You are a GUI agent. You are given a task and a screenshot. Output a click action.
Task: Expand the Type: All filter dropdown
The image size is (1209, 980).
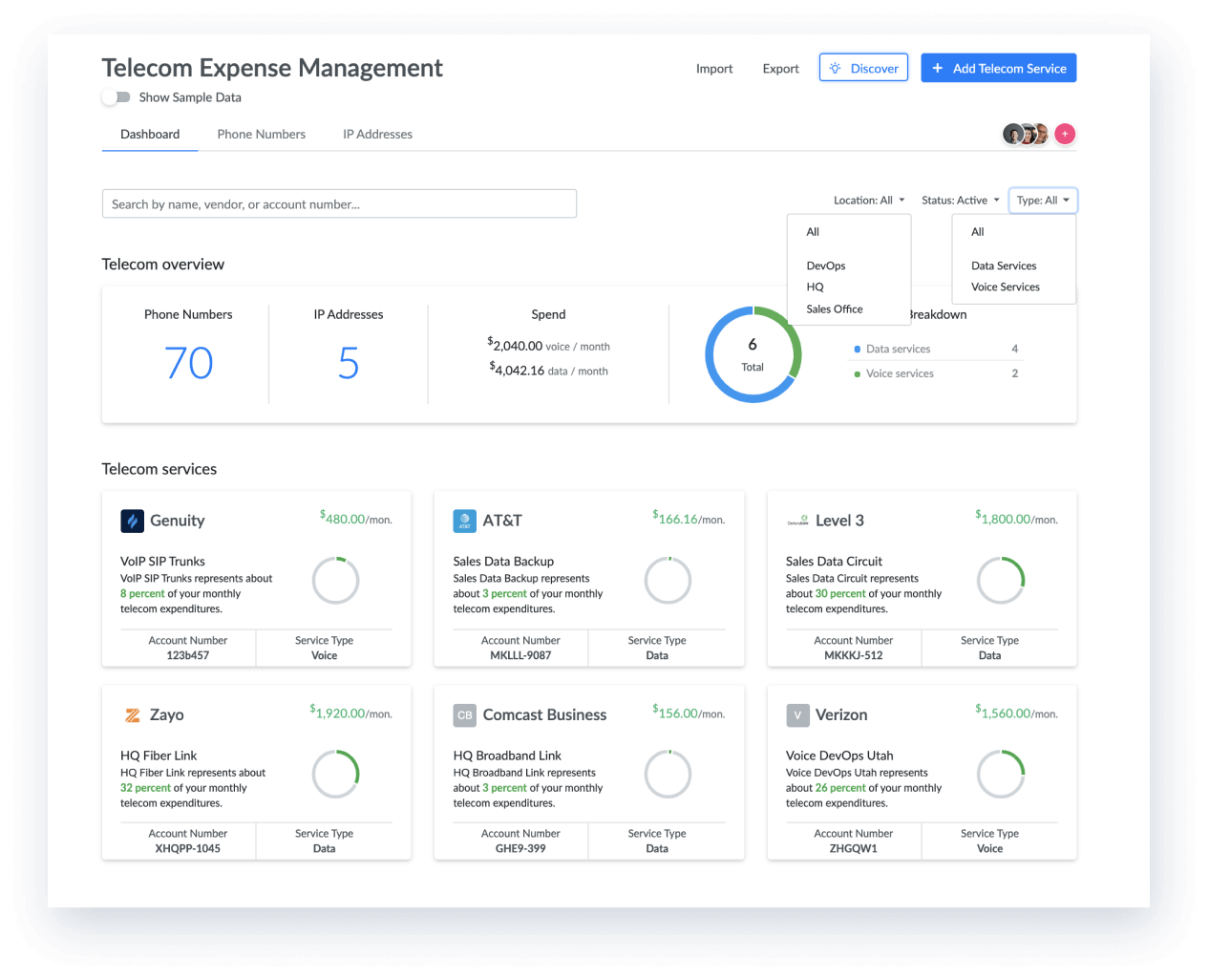pos(1042,201)
